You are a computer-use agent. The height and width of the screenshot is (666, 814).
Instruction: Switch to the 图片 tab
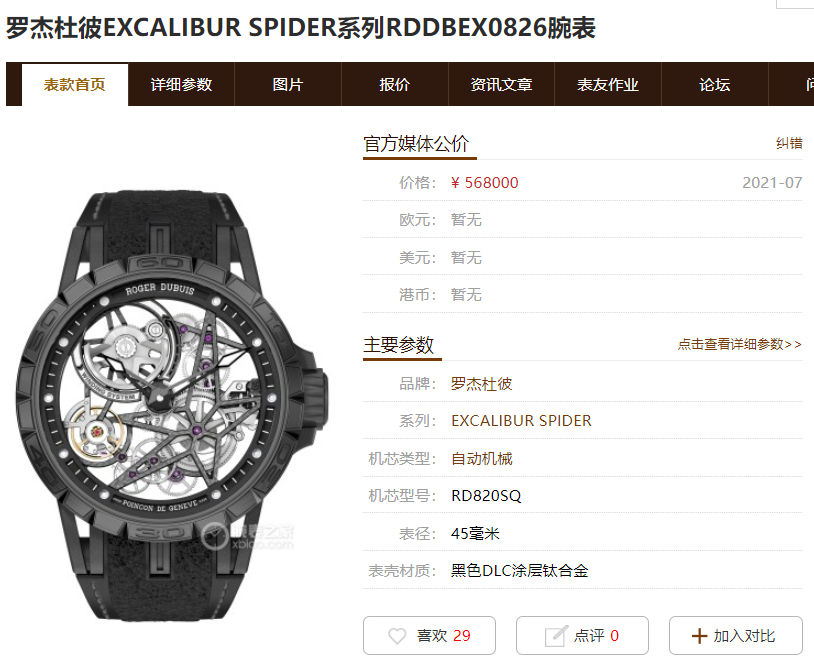[x=288, y=85]
